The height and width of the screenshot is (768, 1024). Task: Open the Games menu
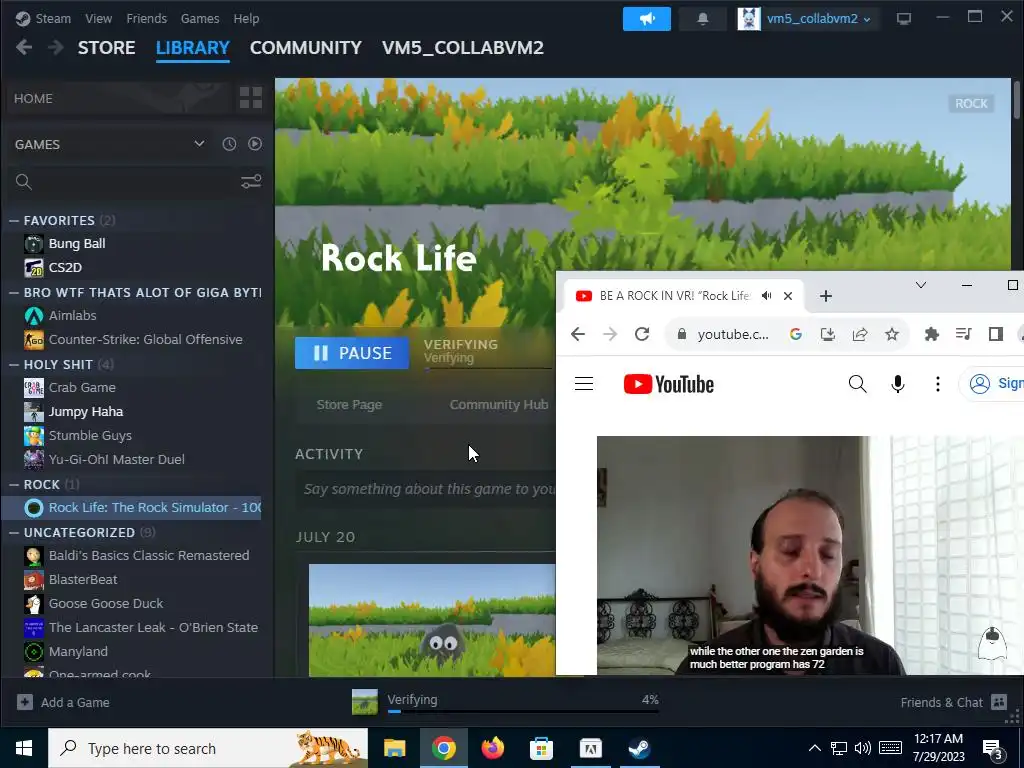pos(200,18)
